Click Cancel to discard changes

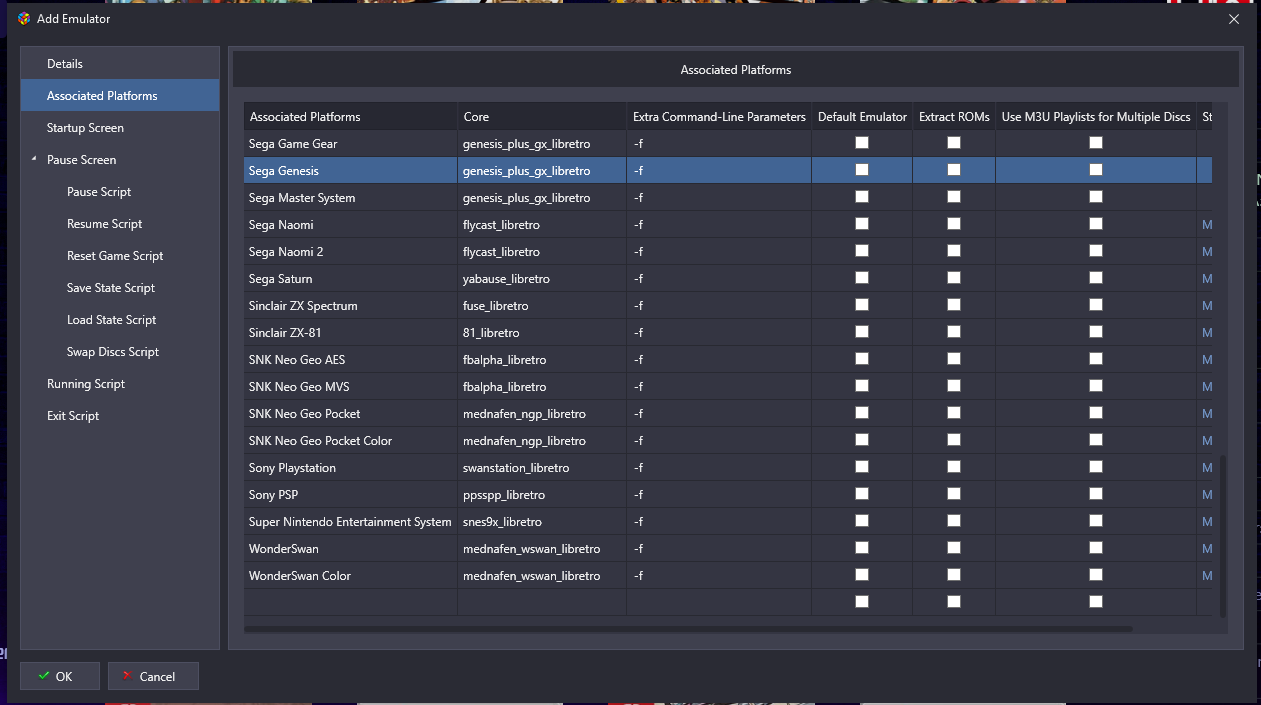tap(153, 676)
